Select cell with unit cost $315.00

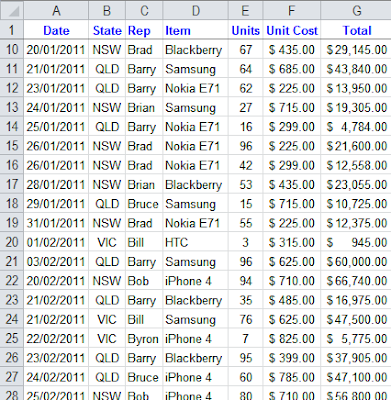click(292, 242)
